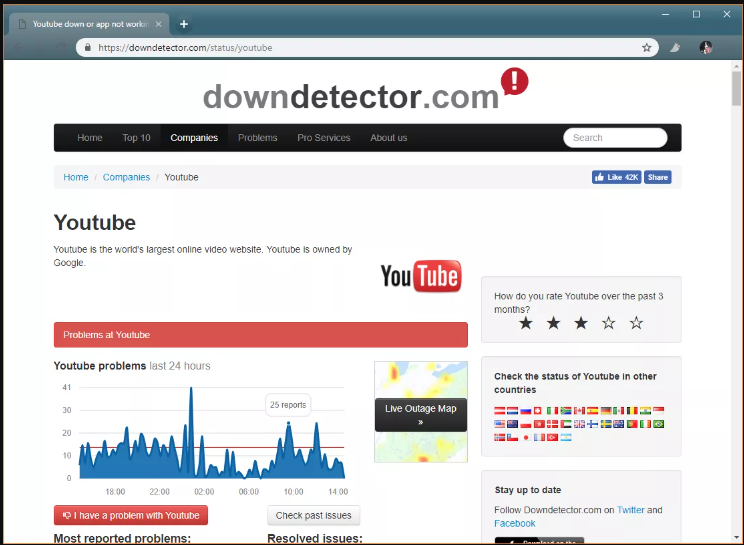The image size is (744, 545).
Task: Select the Hong Kong flag
Action: [539, 424]
